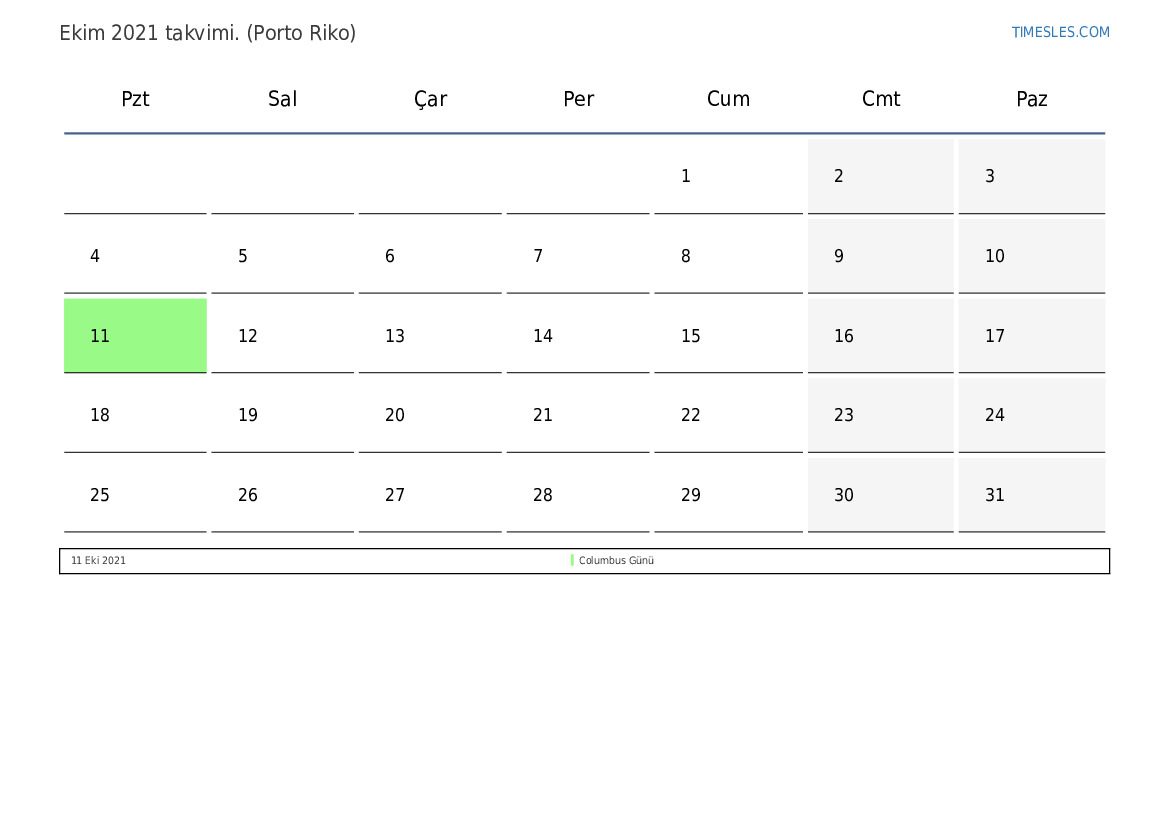
Task: Select date 25 cell
Action: click(x=135, y=494)
